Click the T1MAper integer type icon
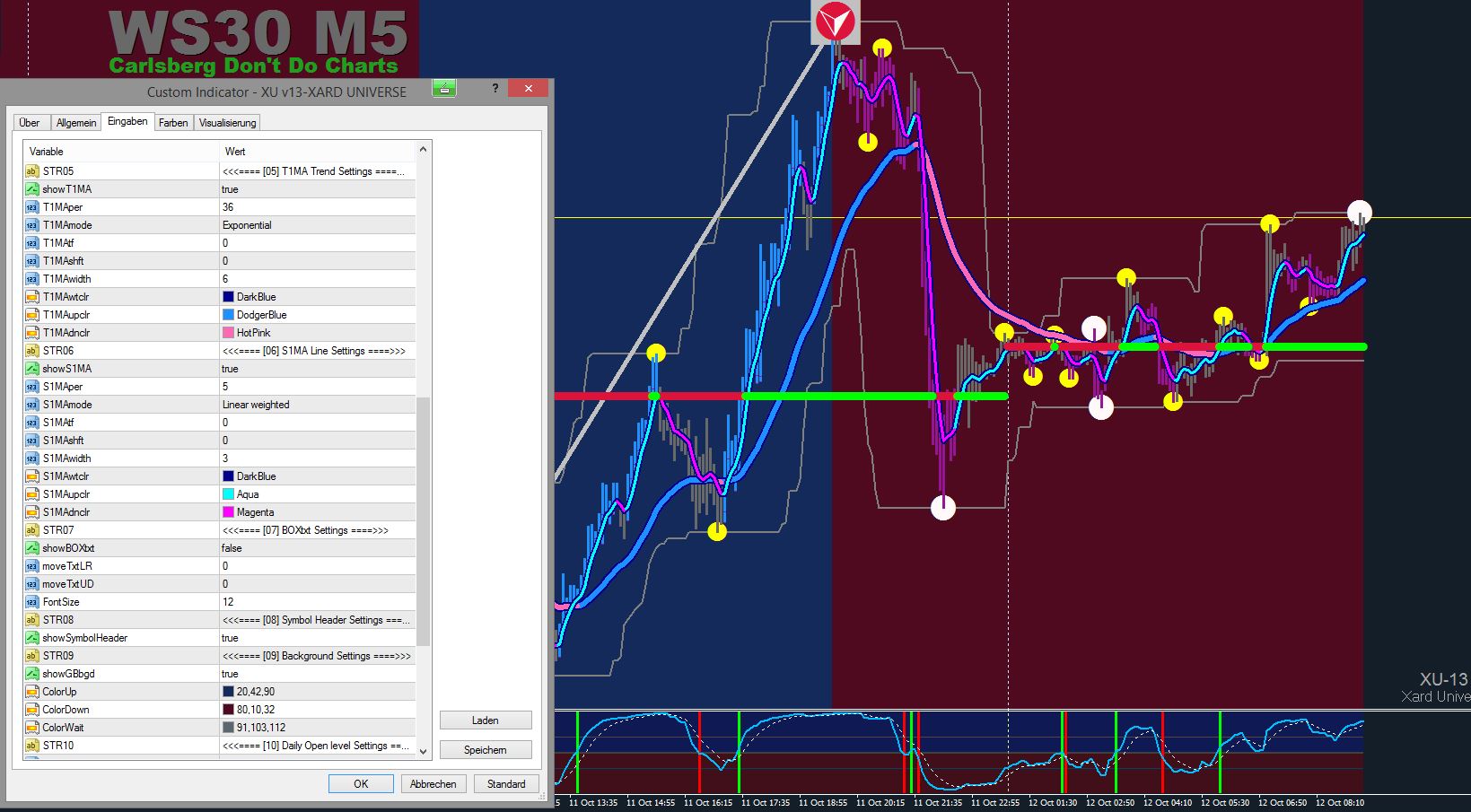 point(32,207)
